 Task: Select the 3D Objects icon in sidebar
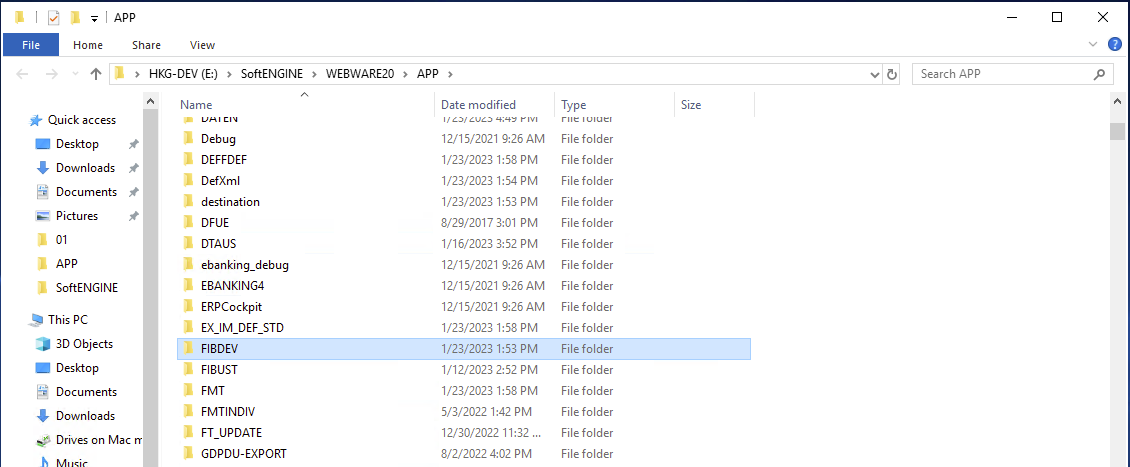coord(43,344)
